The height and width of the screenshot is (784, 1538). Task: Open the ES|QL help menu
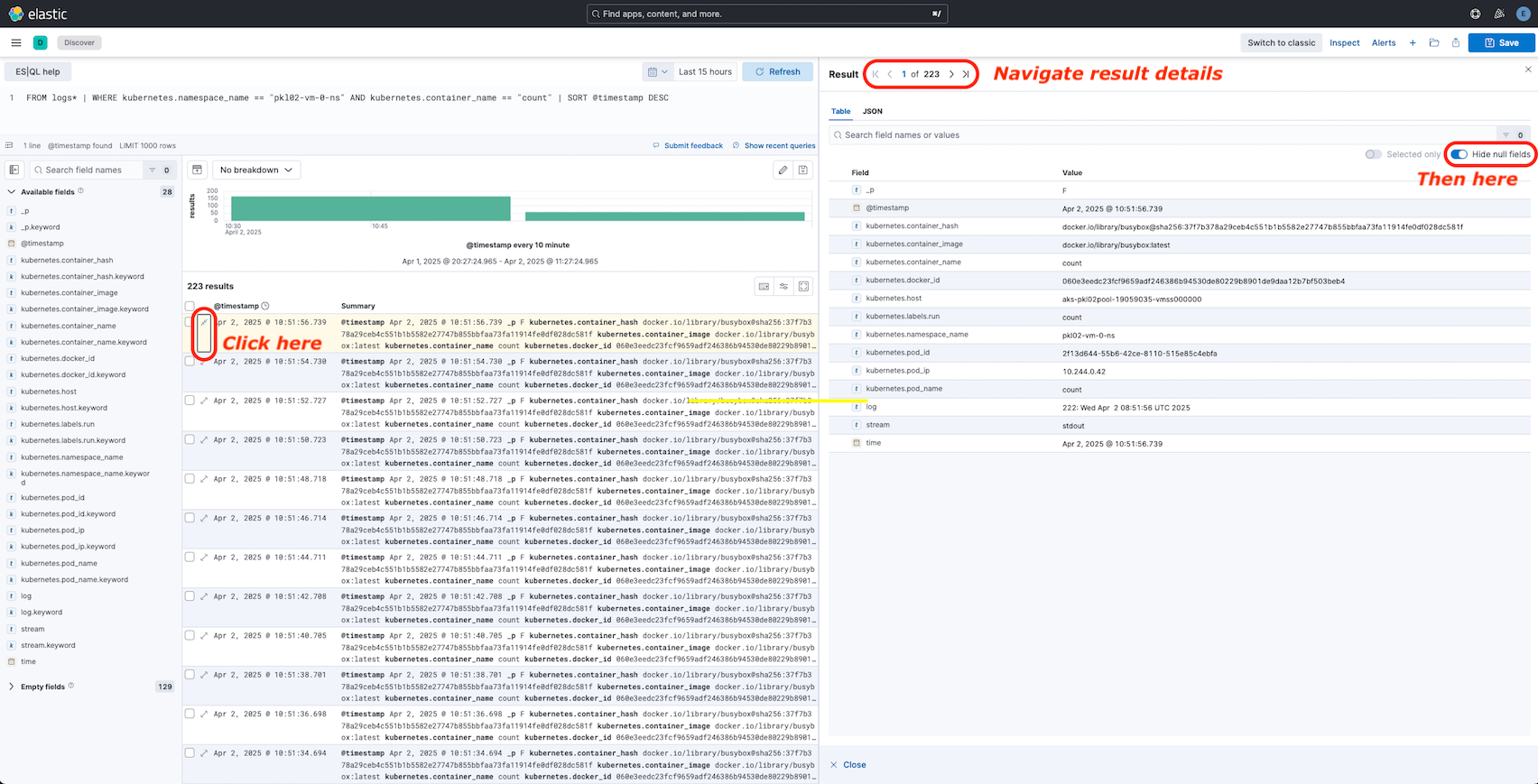(x=38, y=72)
